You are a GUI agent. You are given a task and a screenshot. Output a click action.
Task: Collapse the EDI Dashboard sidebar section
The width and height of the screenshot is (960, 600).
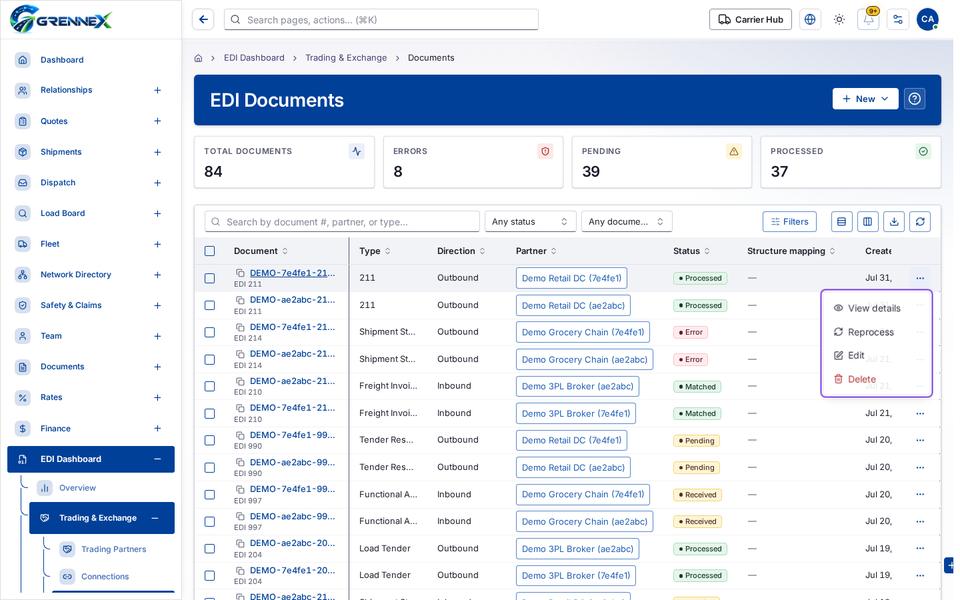157,459
